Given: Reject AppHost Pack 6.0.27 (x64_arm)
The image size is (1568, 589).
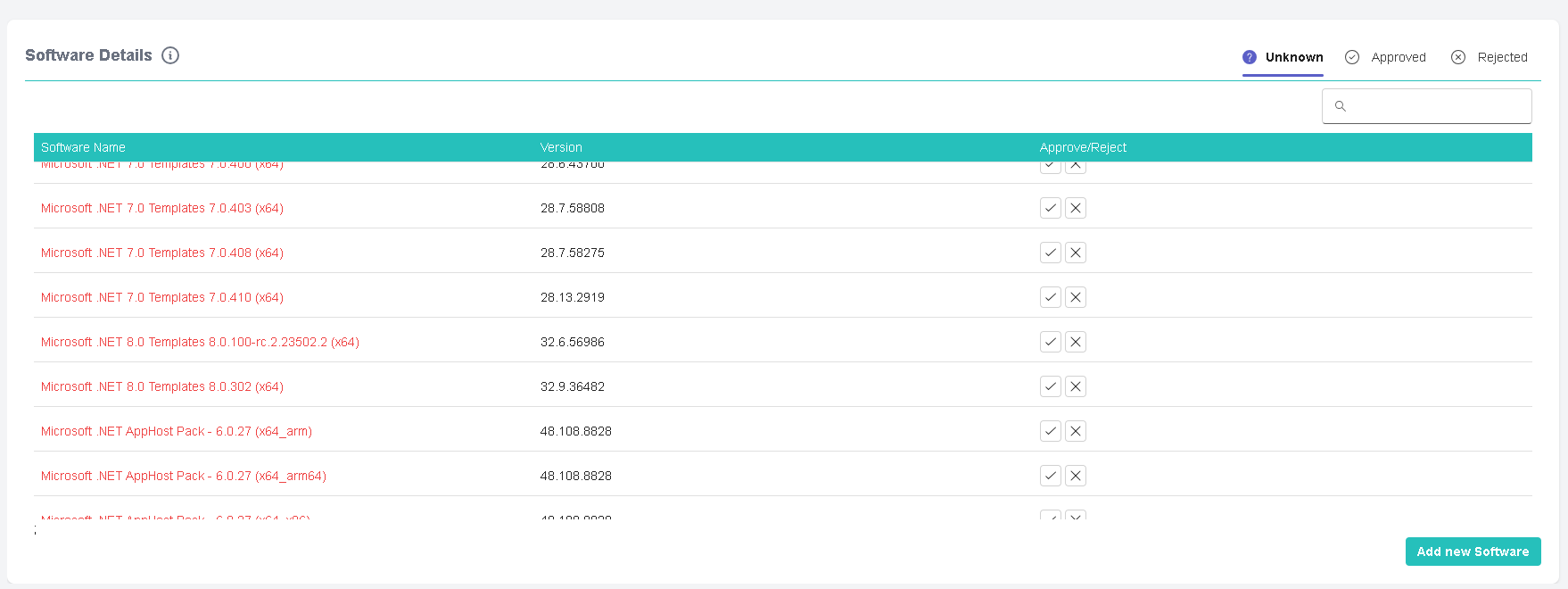Looking at the screenshot, I should pyautogui.click(x=1076, y=431).
